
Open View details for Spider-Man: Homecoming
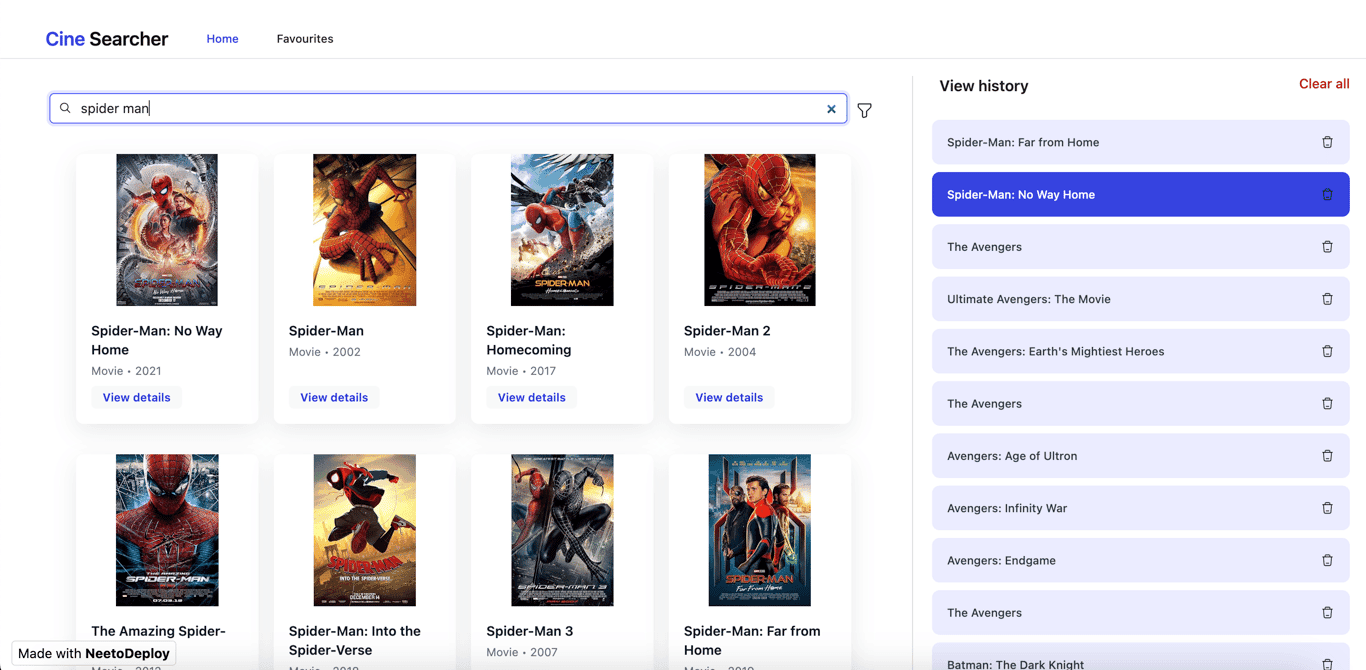pos(531,397)
